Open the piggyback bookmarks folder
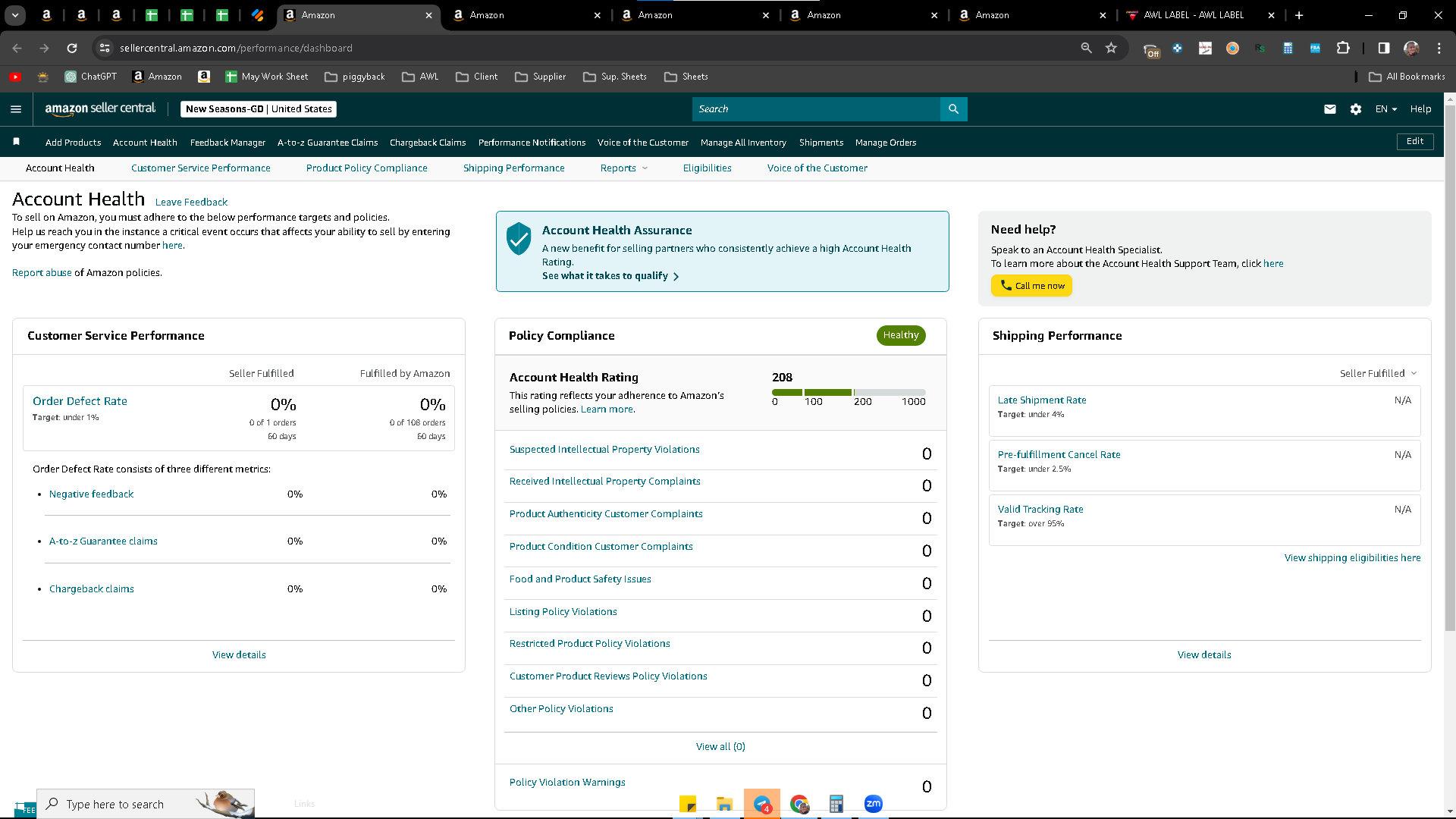This screenshot has width=1456, height=819. (354, 77)
